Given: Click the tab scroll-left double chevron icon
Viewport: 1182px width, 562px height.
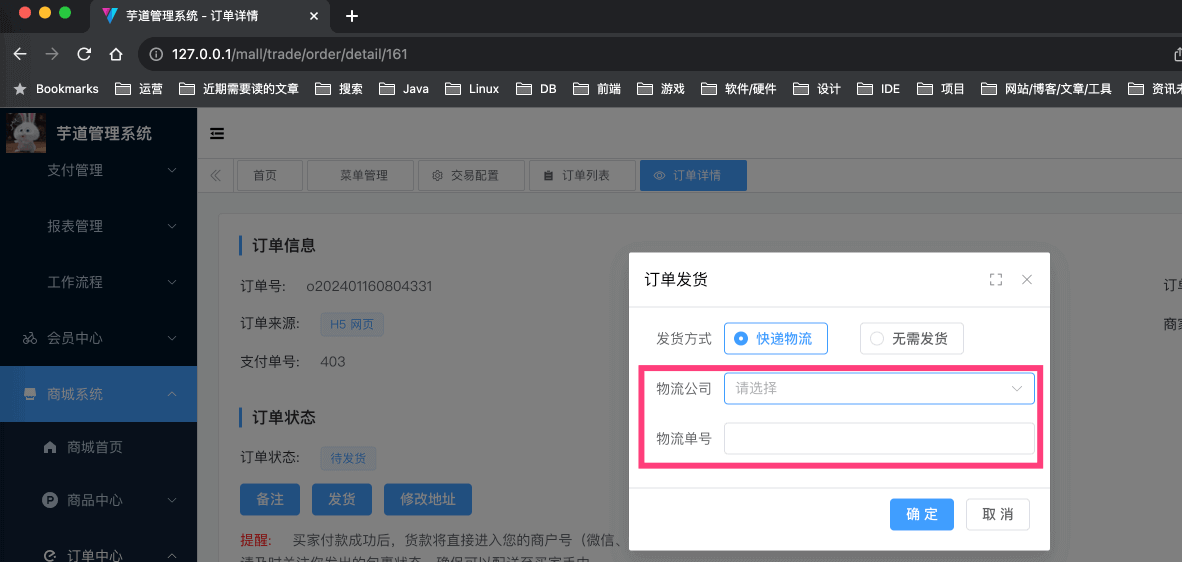Looking at the screenshot, I should [215, 176].
